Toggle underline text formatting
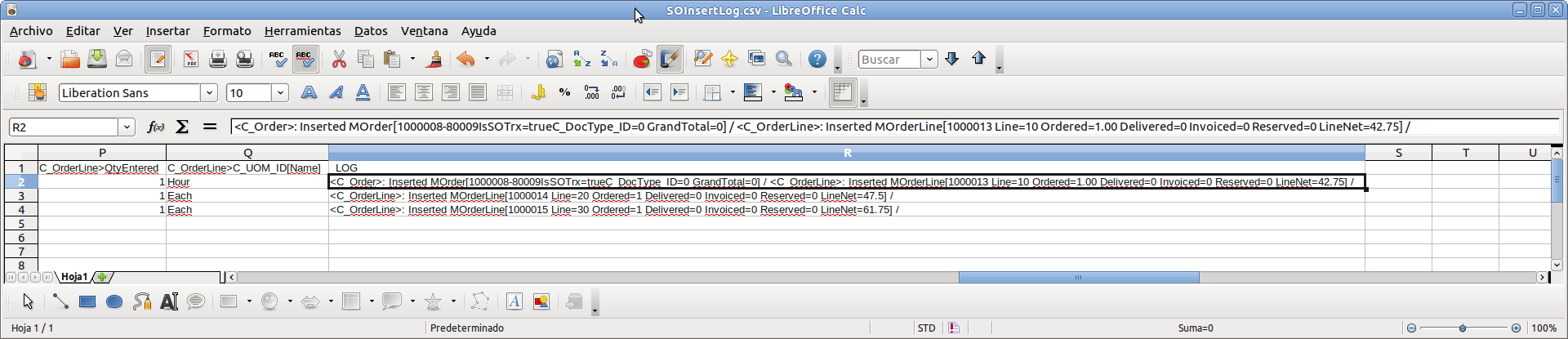 click(363, 92)
